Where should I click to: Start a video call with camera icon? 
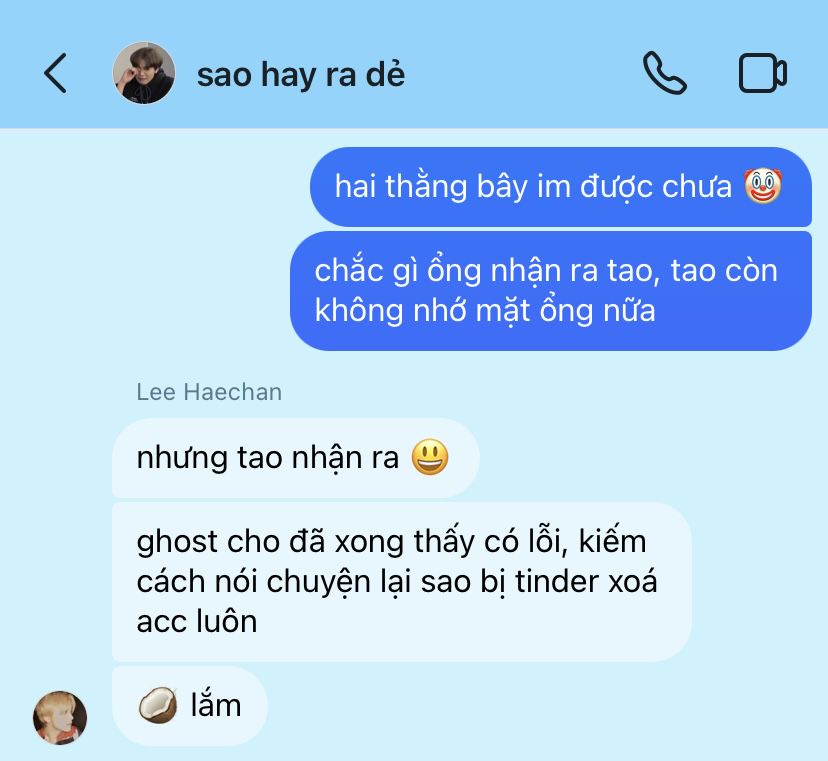[763, 73]
